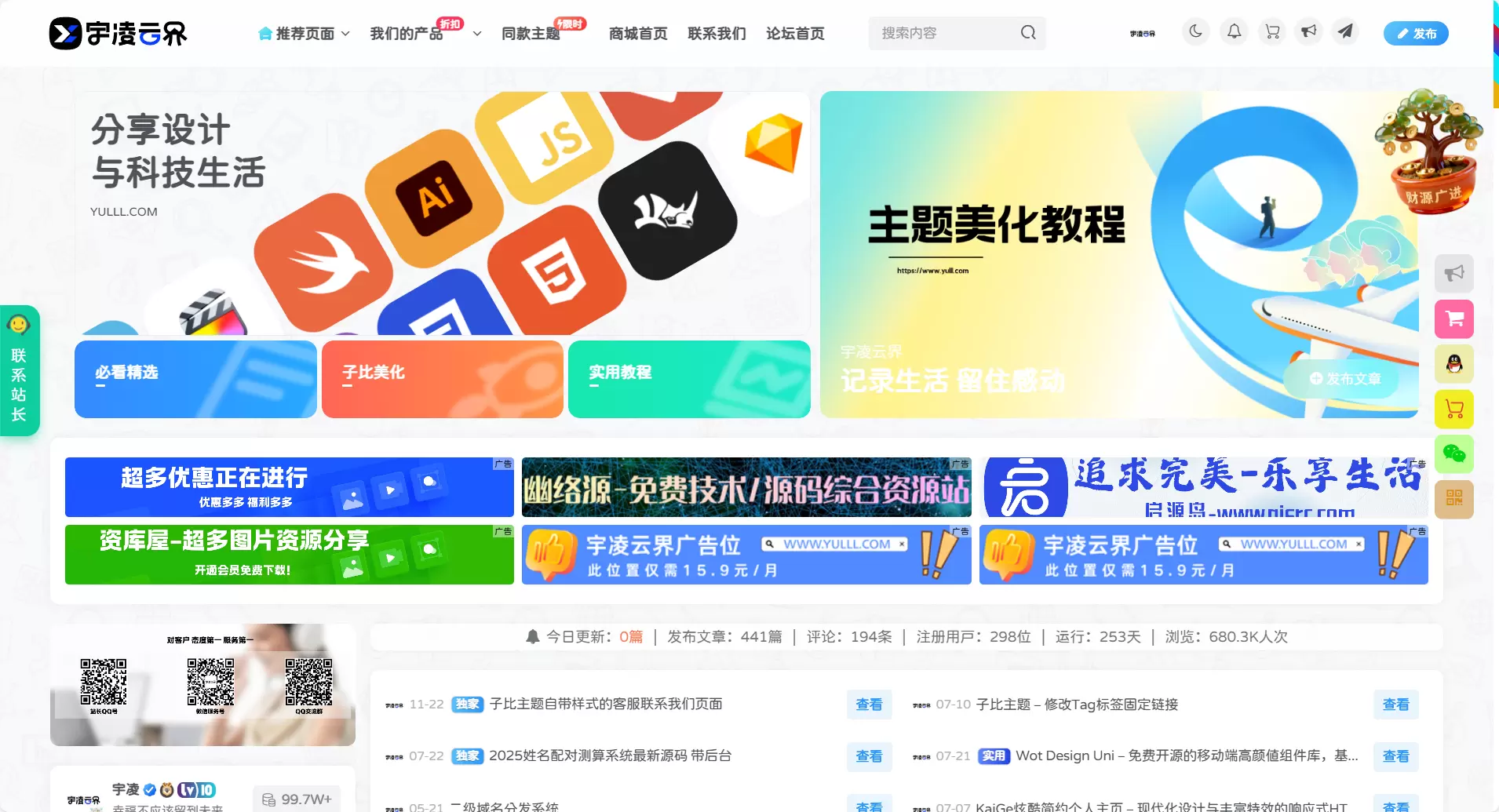Open the QQ penguin sidebar button
Viewport: 1499px width, 812px height.
(1454, 364)
